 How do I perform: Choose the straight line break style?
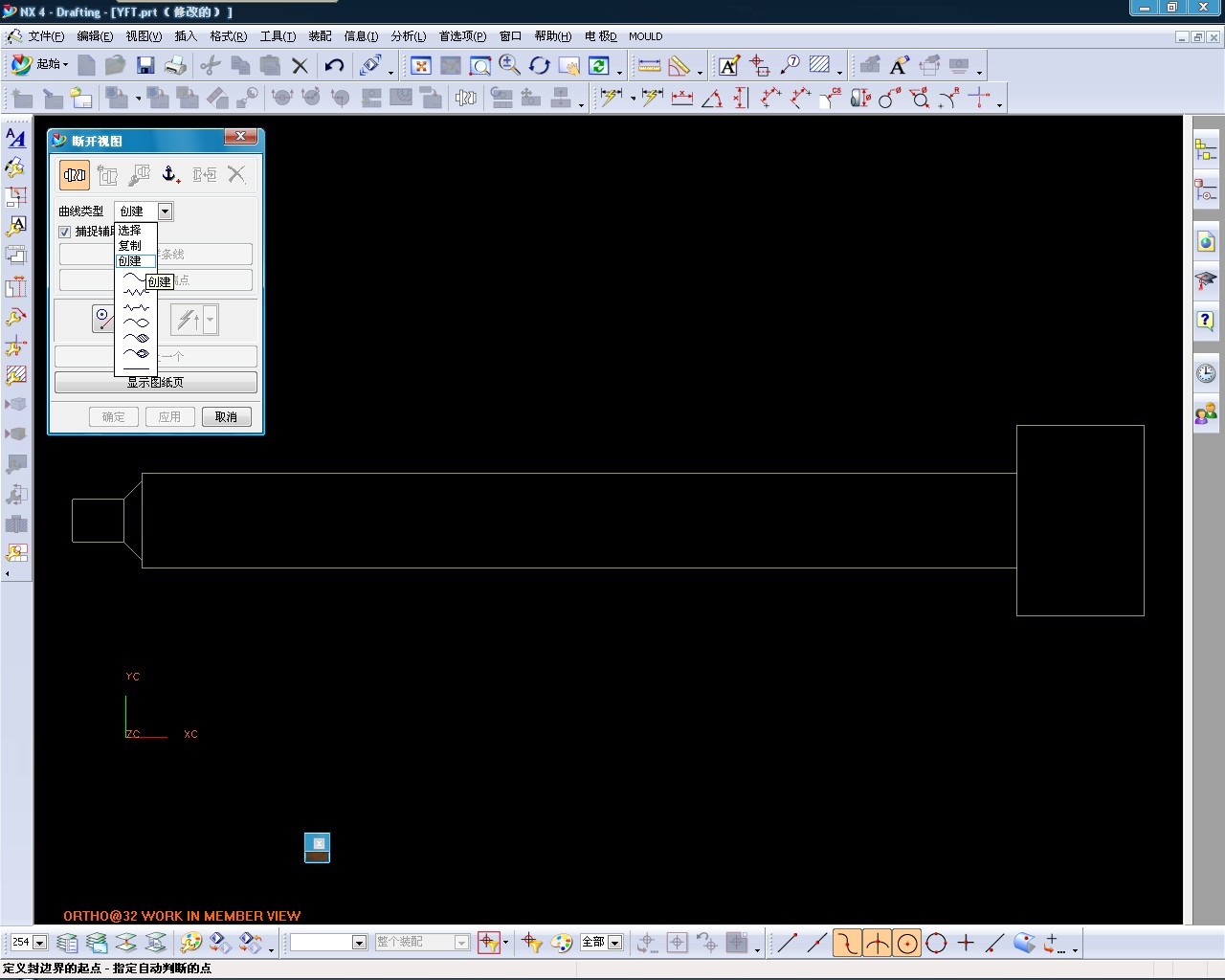tap(136, 368)
